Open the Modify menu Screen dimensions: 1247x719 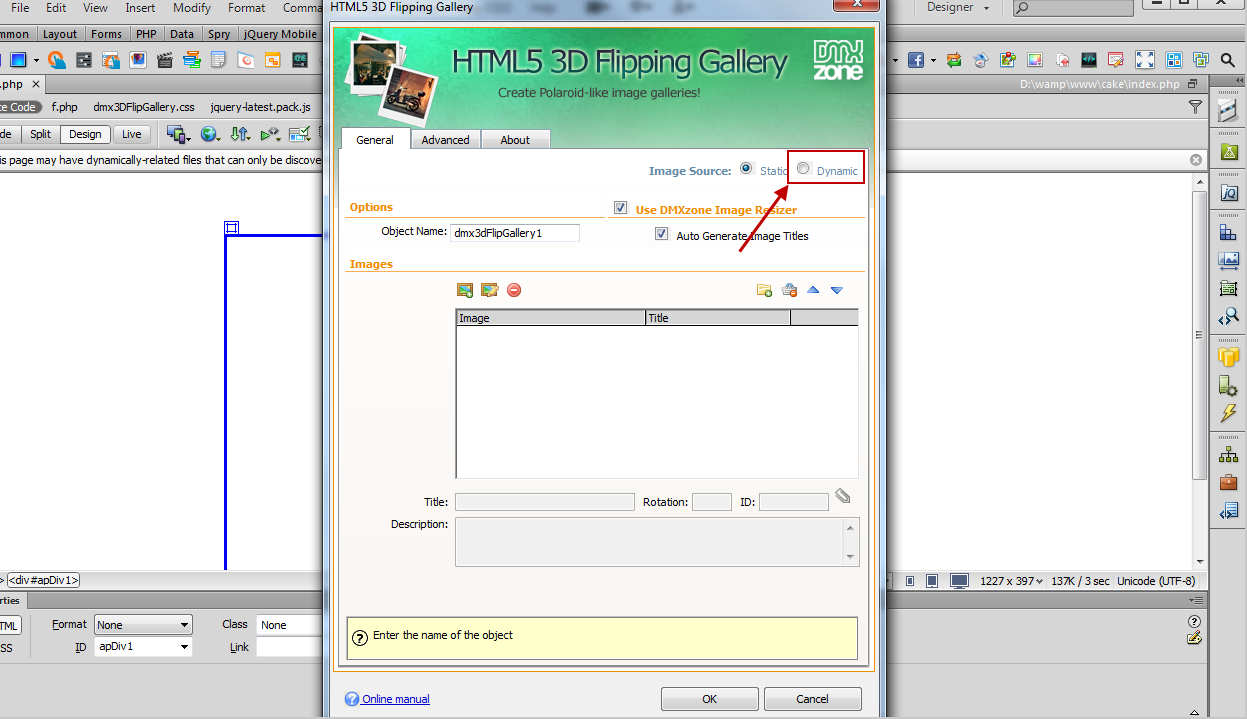[x=192, y=7]
